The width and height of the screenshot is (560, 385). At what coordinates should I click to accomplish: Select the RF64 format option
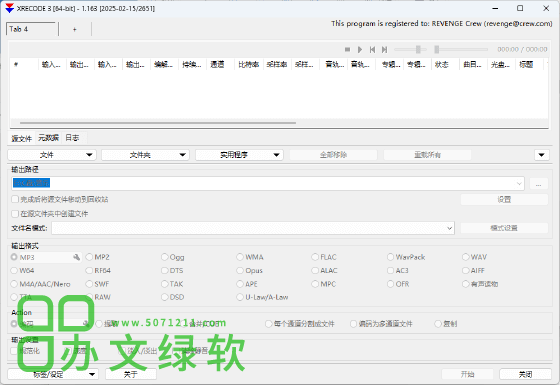point(98,271)
